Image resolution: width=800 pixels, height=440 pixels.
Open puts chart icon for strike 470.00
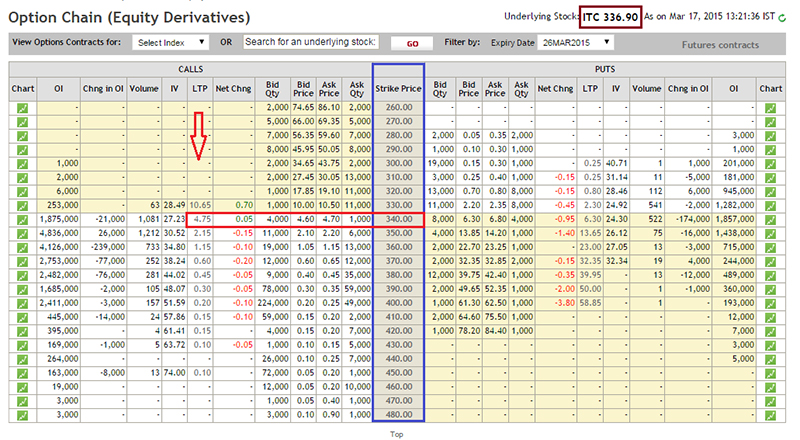click(770, 401)
